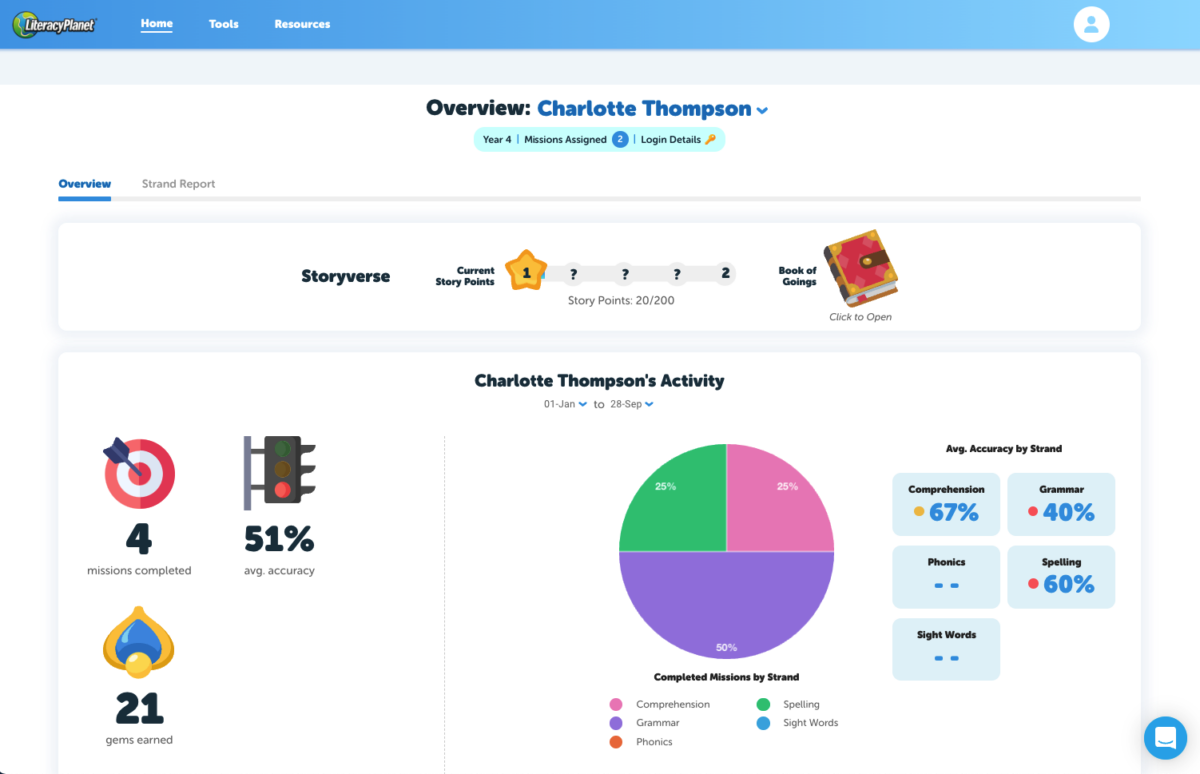Click the Login Details key icon
The image size is (1200, 774).
tap(711, 140)
